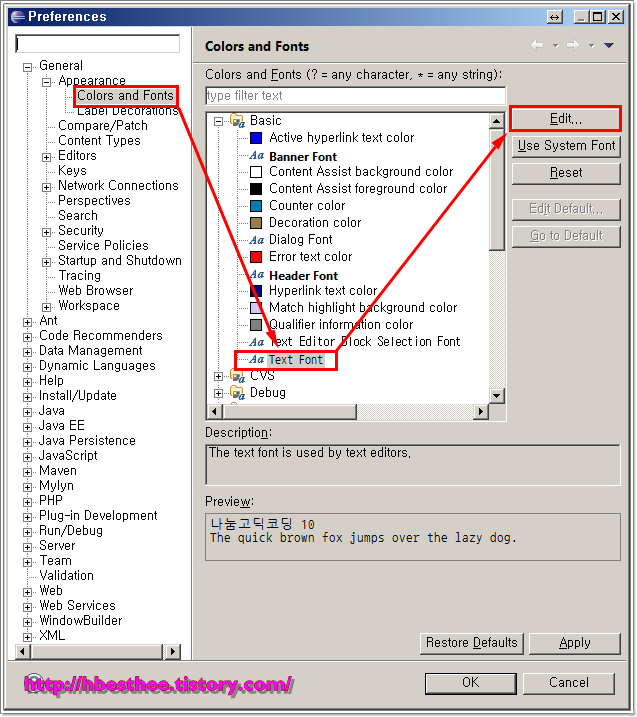Expand the Network Connections node
This screenshot has width=637, height=717.
point(46,187)
